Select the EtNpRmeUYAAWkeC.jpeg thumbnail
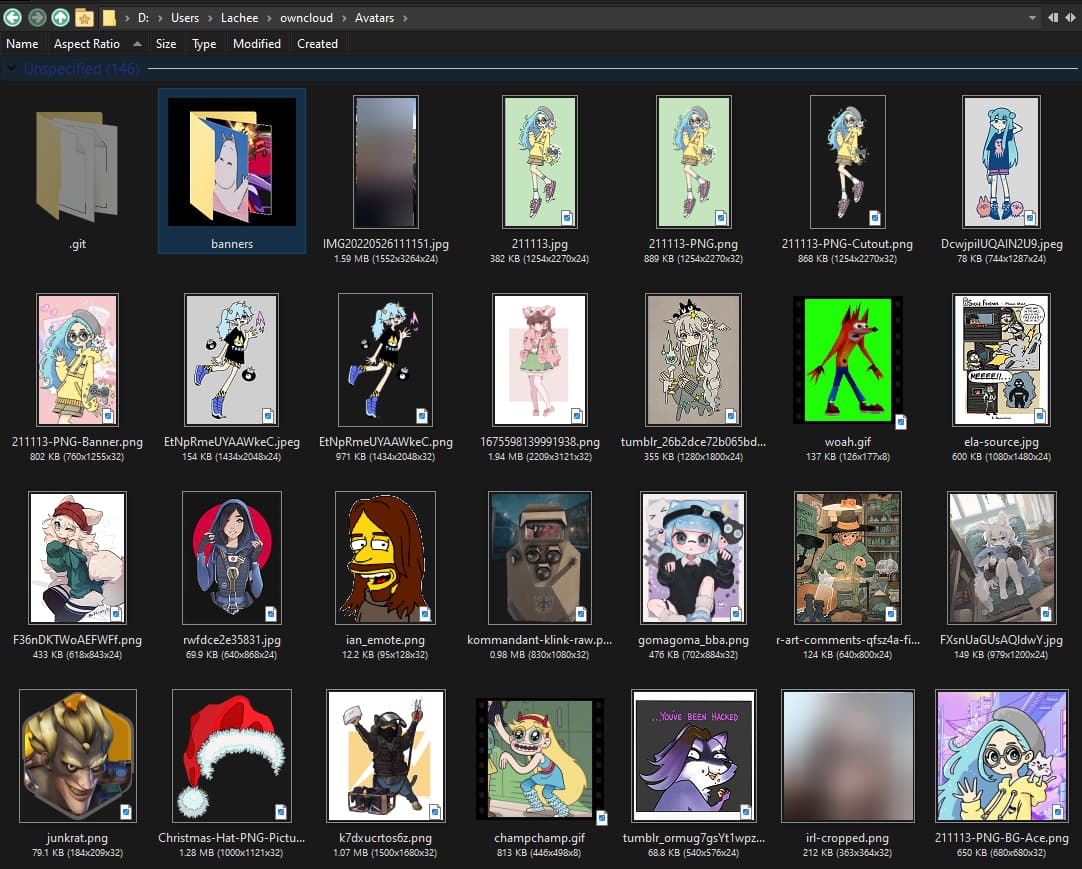Screen dimensions: 1082x869 pyautogui.click(x=232, y=360)
